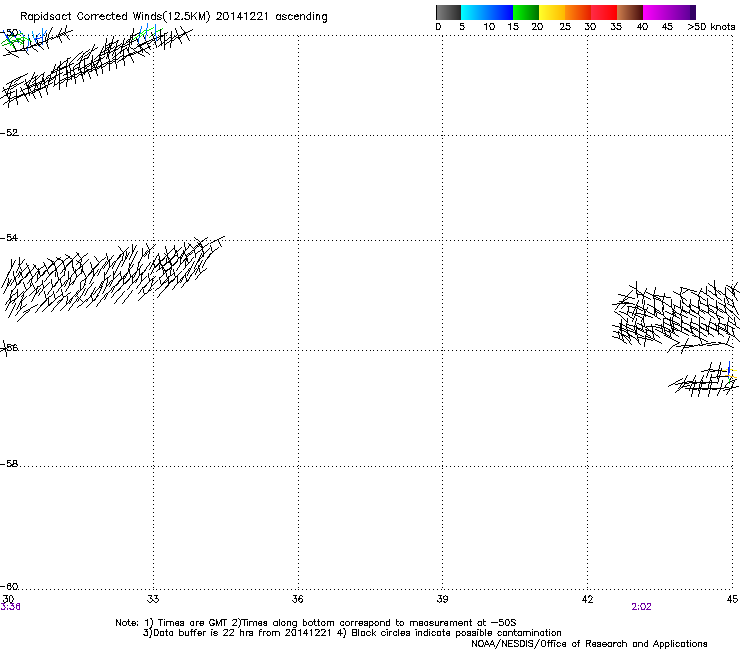Click the legend label '25' under the color bar

coord(565,27)
